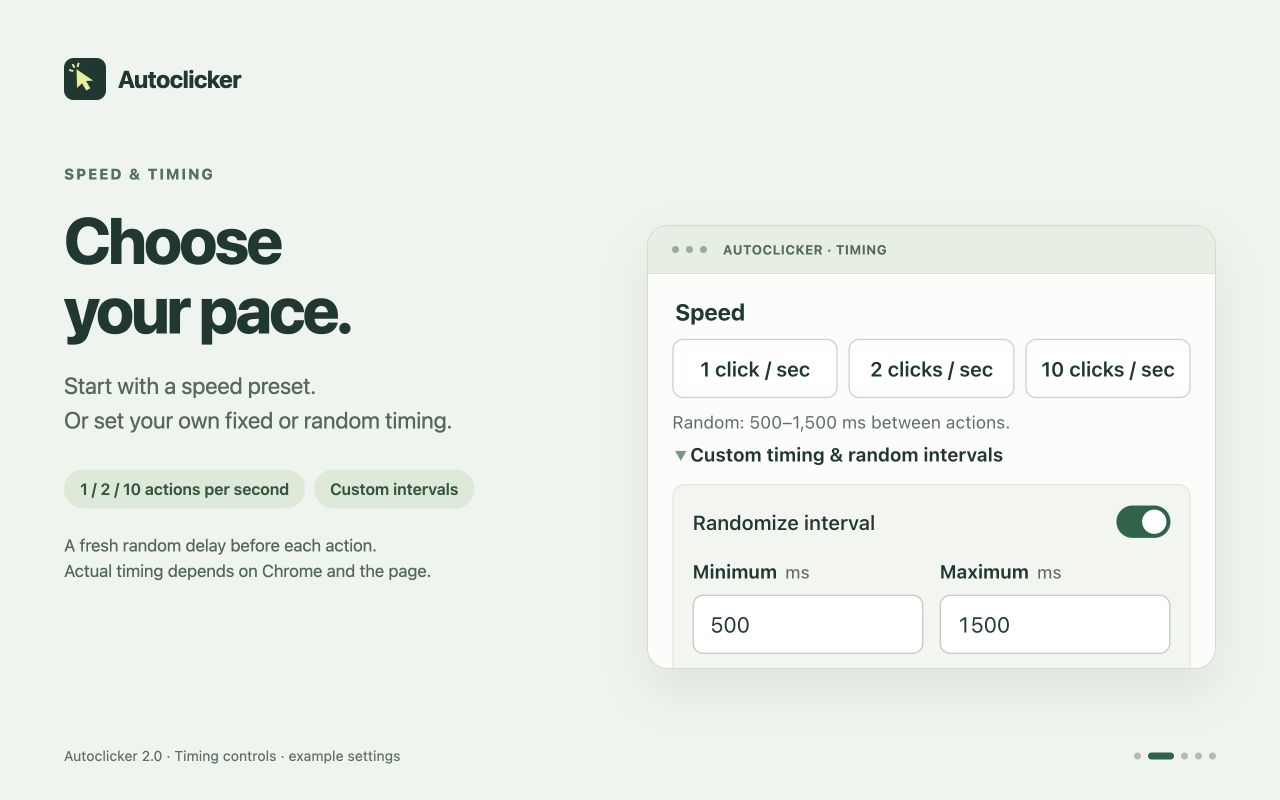Click 'Random: 500–1,500 ms between actions.' text

click(841, 422)
